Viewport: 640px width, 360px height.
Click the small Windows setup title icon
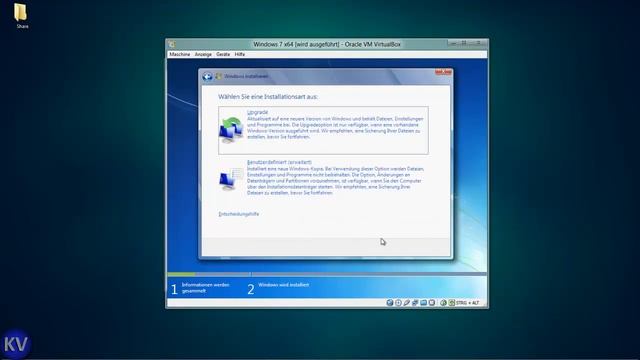tap(219, 76)
